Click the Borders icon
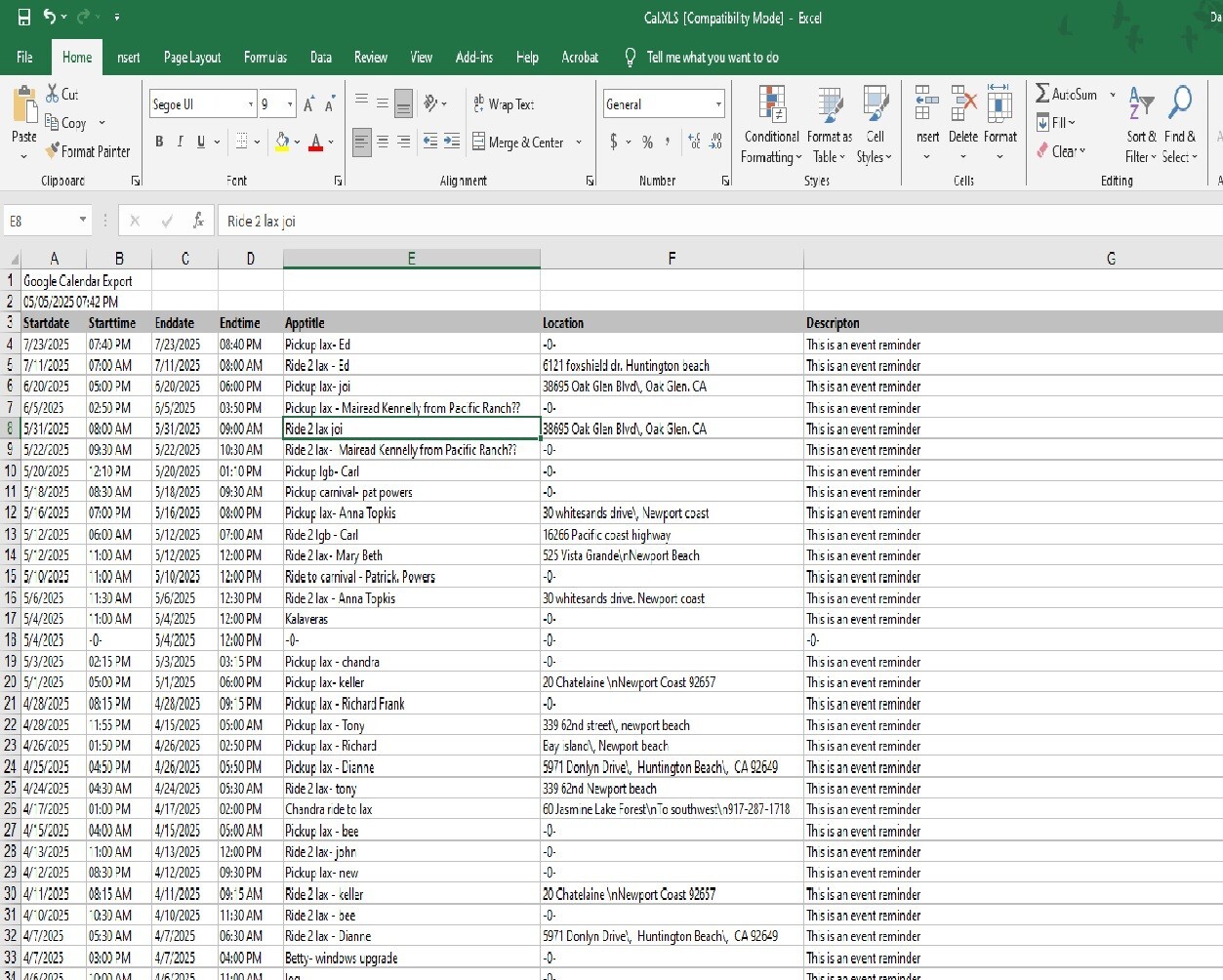 (242, 142)
